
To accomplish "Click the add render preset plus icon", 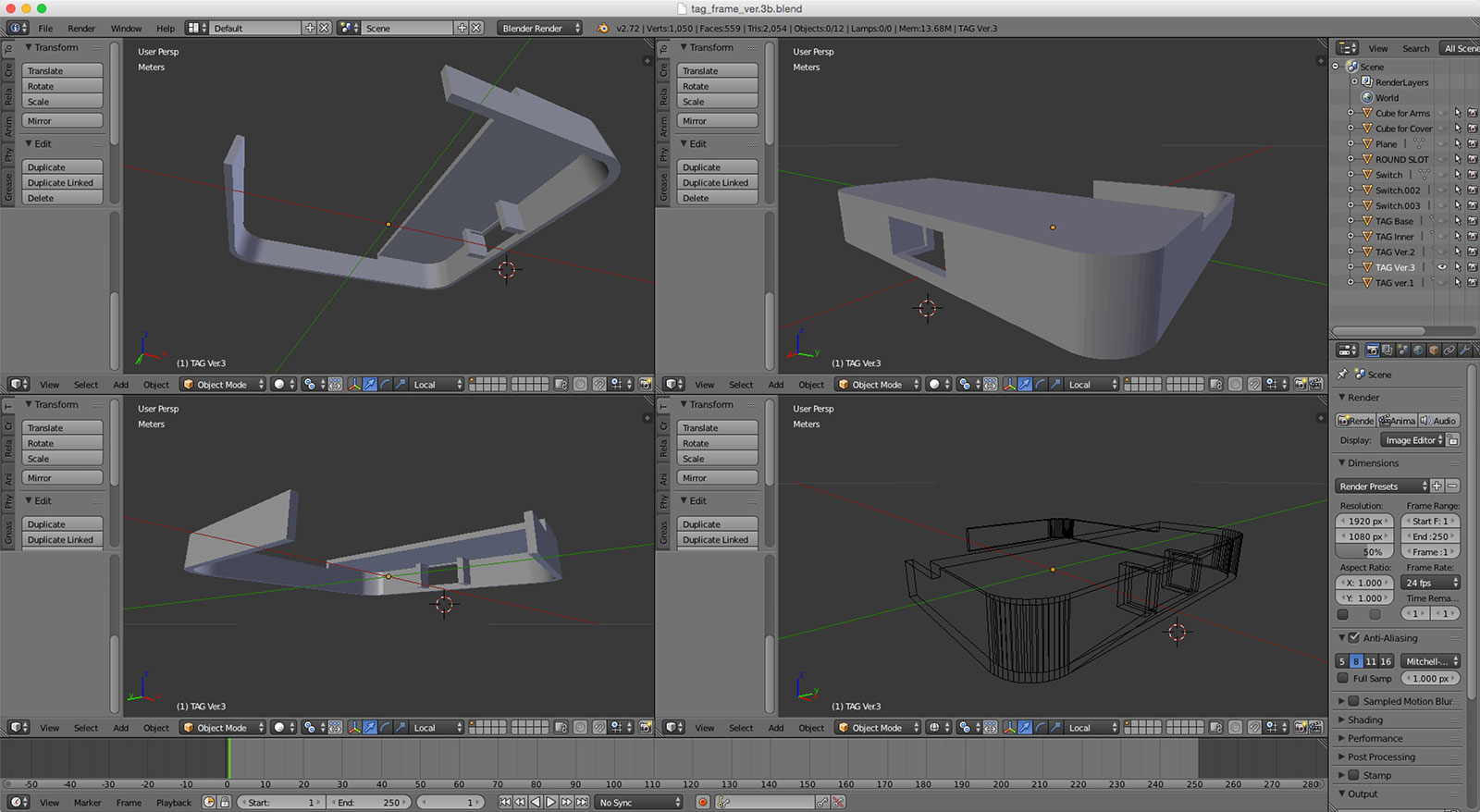I will point(1437,486).
